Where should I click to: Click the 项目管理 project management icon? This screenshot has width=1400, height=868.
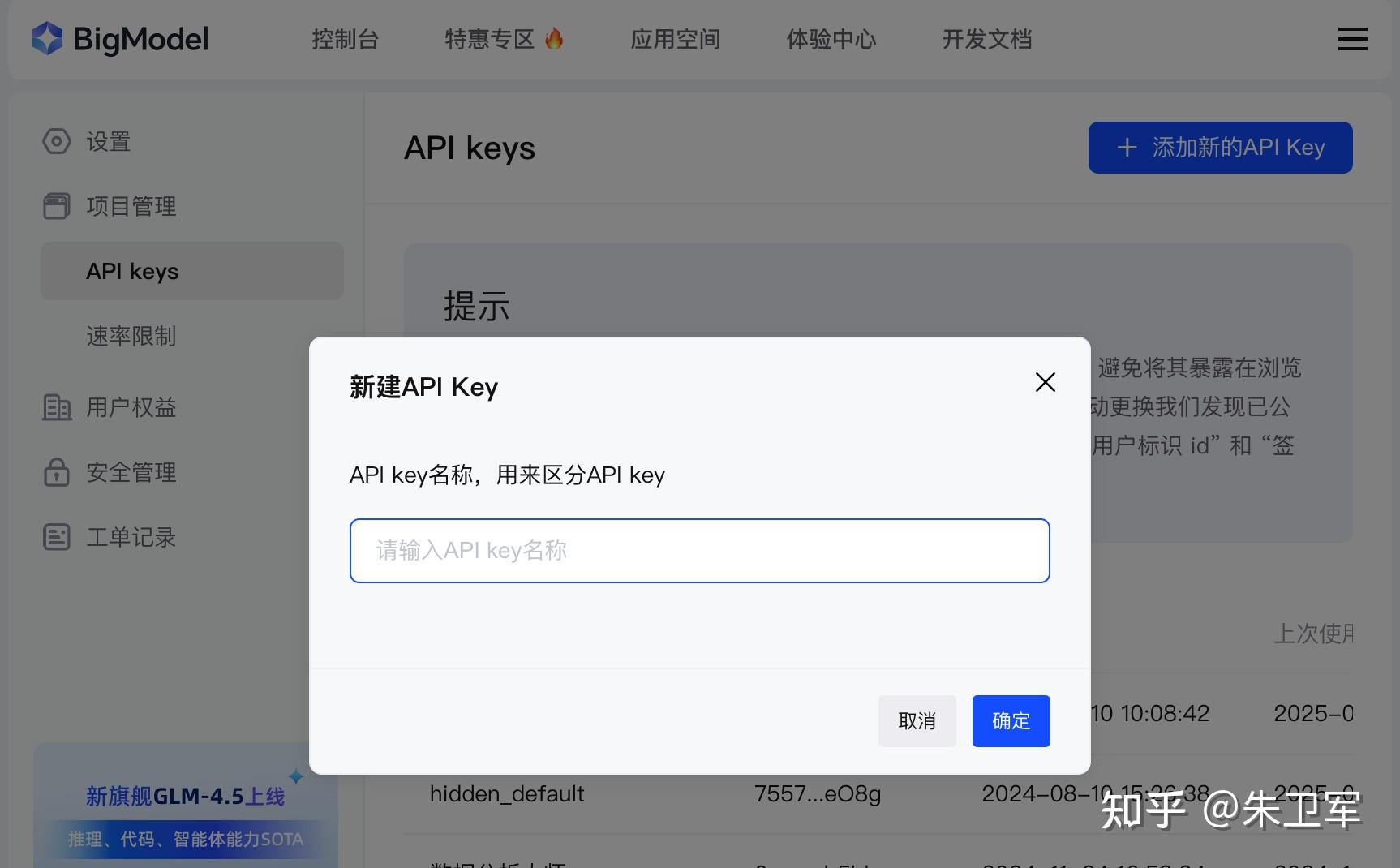[56, 206]
